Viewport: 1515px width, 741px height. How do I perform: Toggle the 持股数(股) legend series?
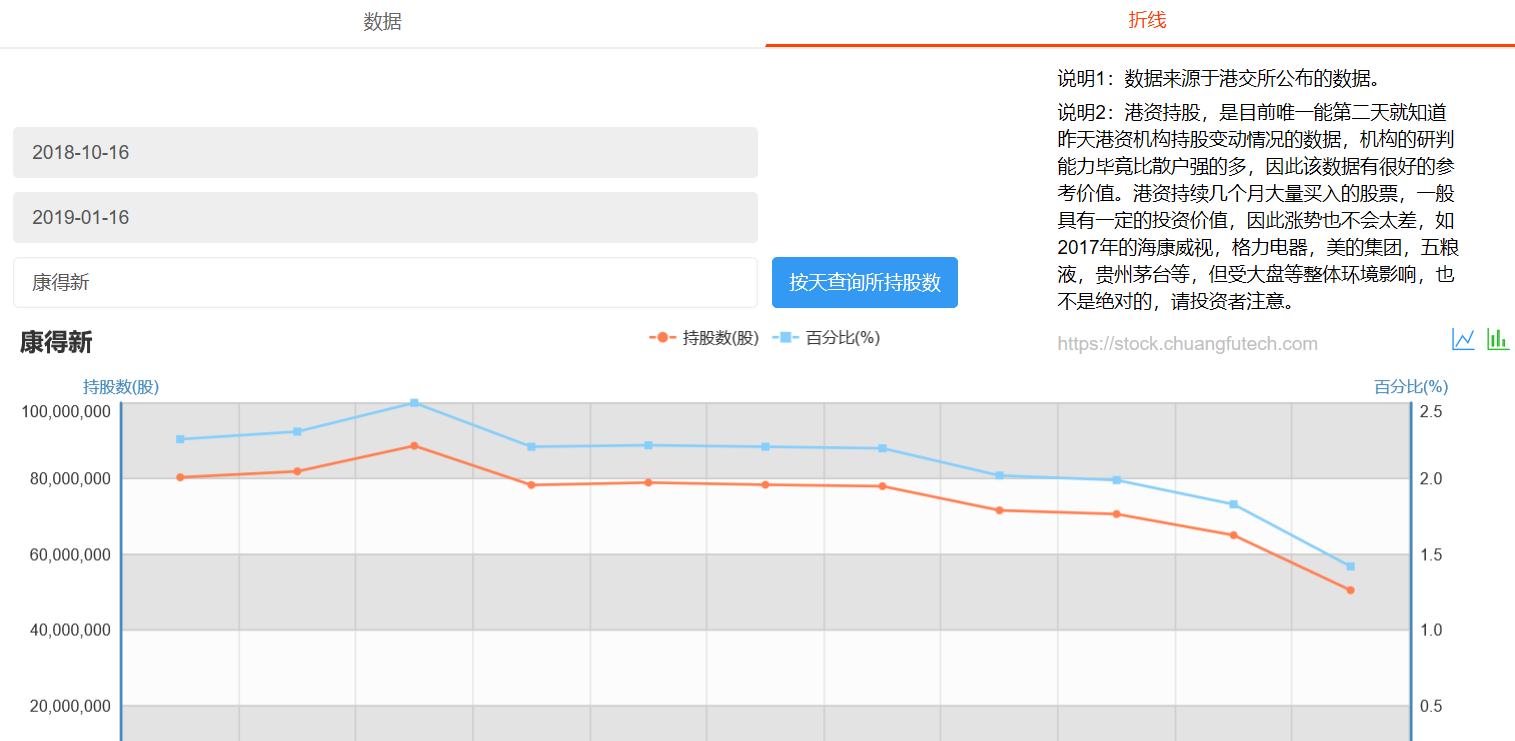tap(705, 338)
